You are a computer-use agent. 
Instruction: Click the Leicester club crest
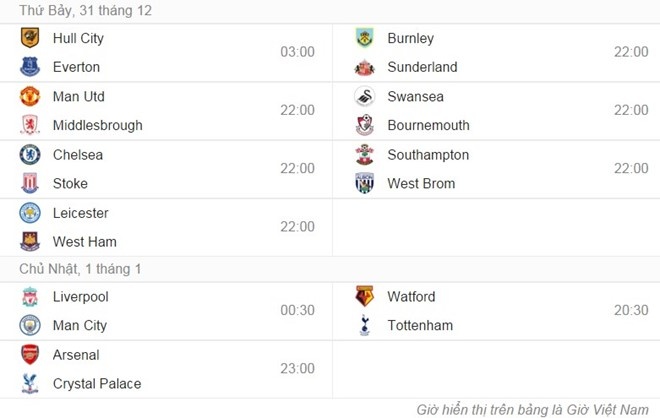30,213
